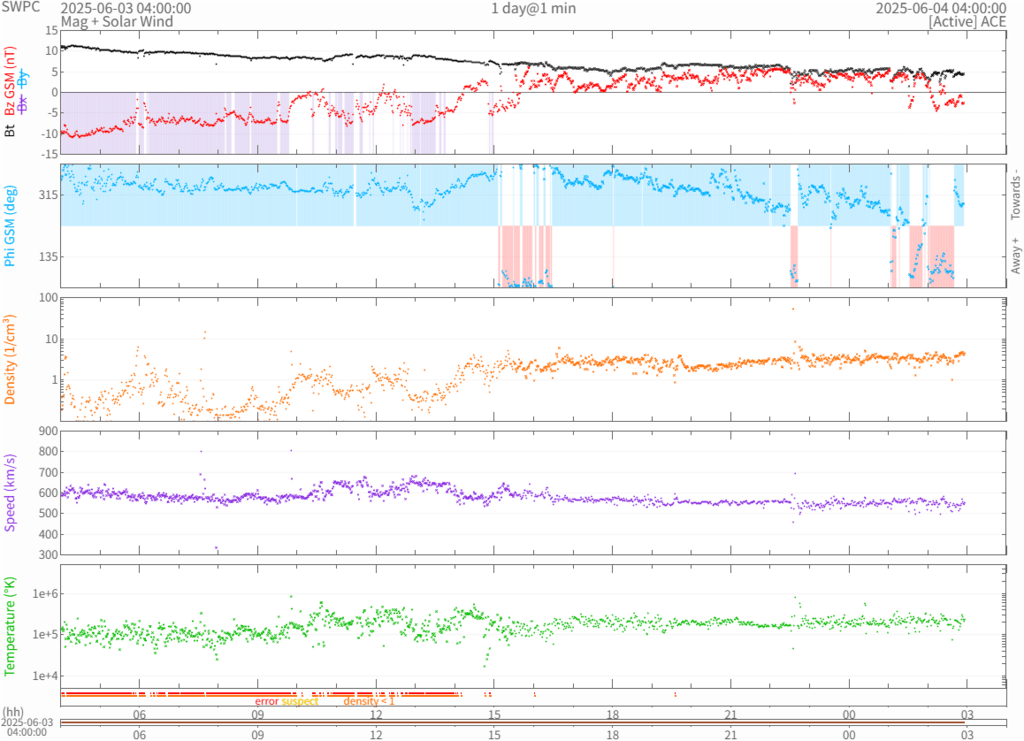Image resolution: width=1024 pixels, height=741 pixels.
Task: Open the '1 day@1 min' time span selector
Action: click(x=533, y=8)
